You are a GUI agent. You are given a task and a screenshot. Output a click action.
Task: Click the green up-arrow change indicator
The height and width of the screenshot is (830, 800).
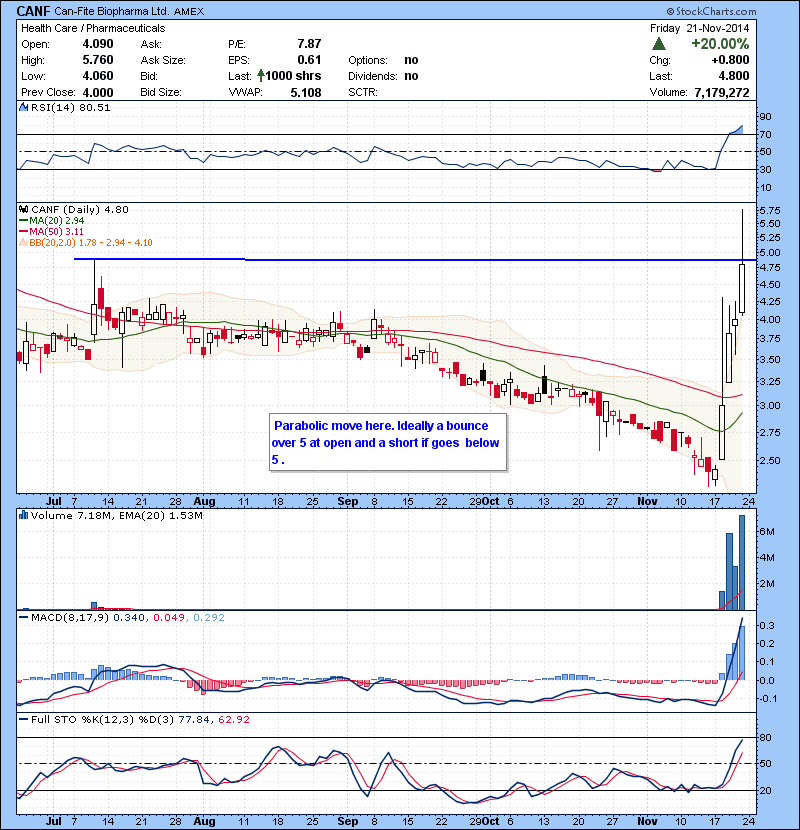[x=659, y=44]
